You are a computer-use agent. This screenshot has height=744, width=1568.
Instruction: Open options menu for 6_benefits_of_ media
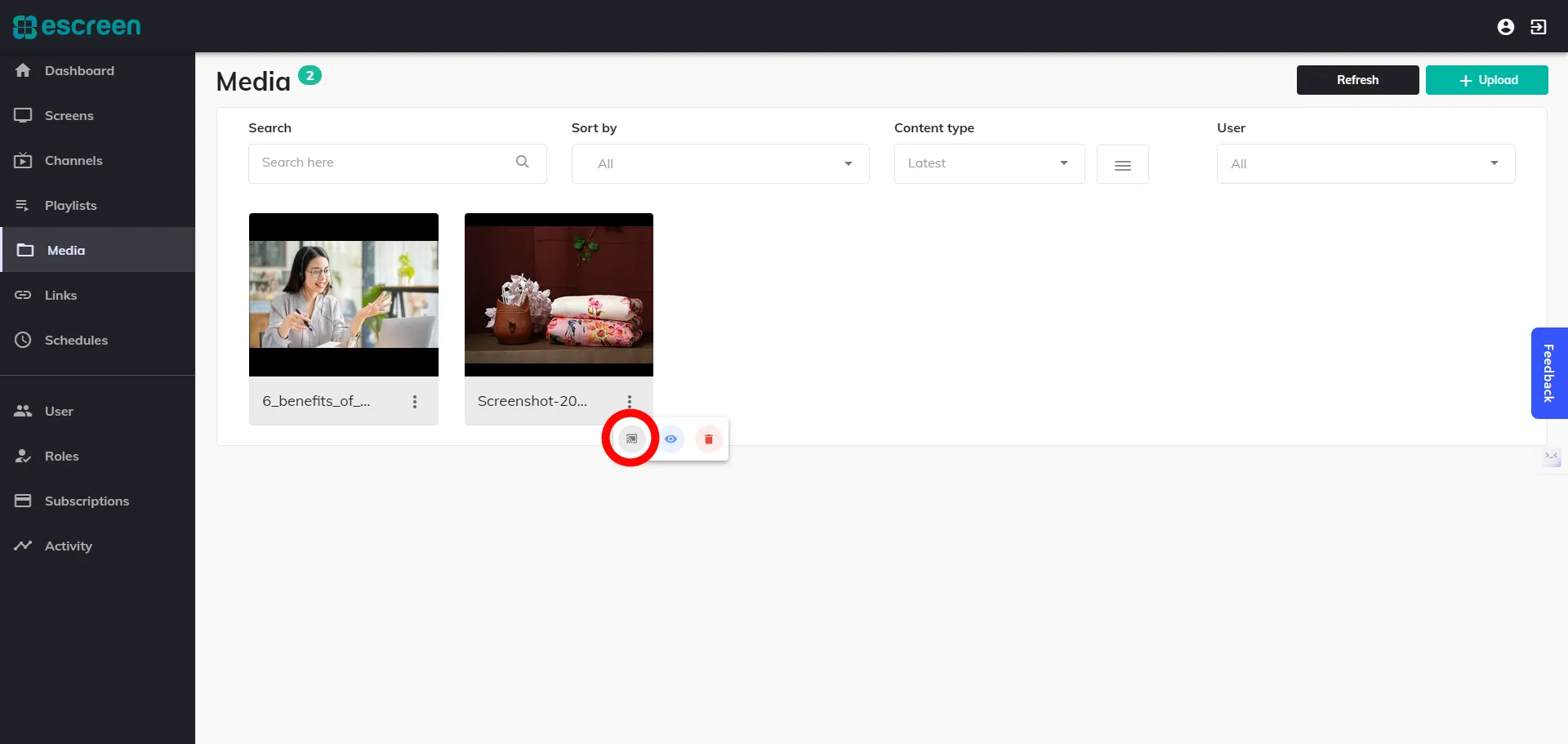coord(415,401)
